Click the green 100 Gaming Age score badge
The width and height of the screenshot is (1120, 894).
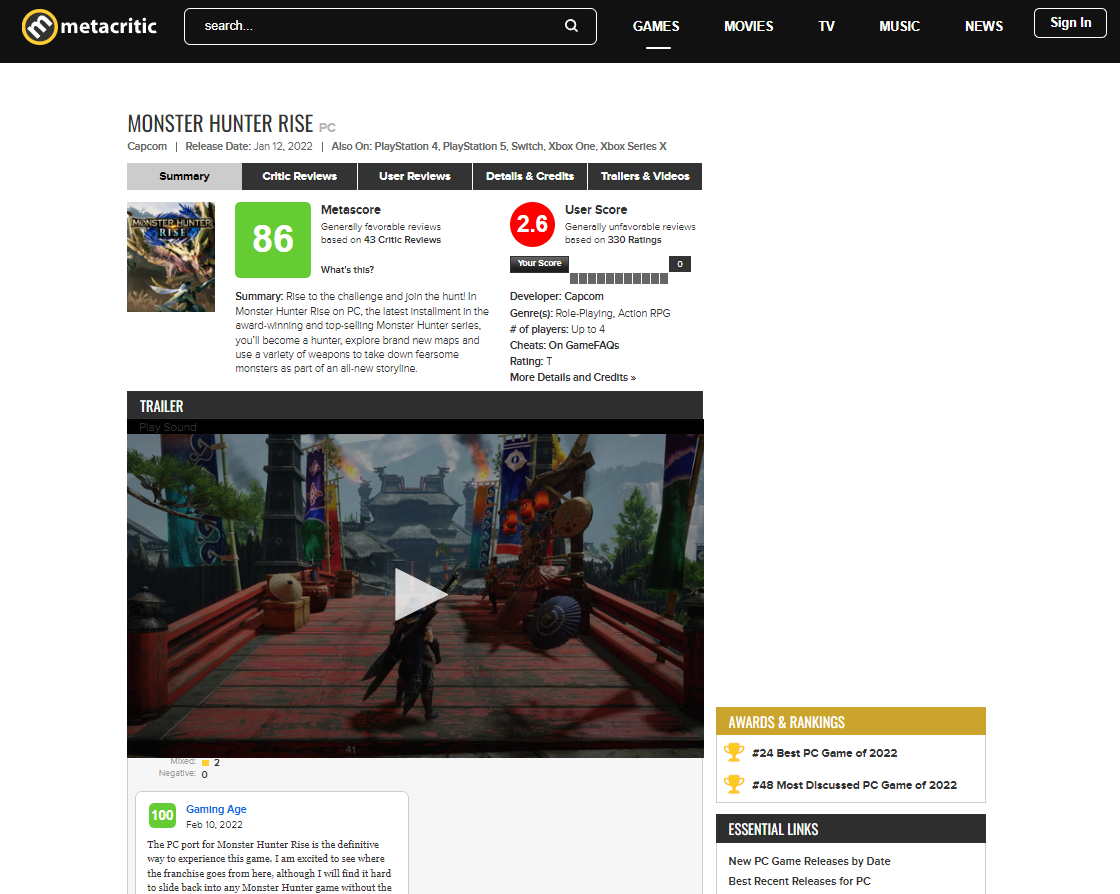[x=162, y=815]
